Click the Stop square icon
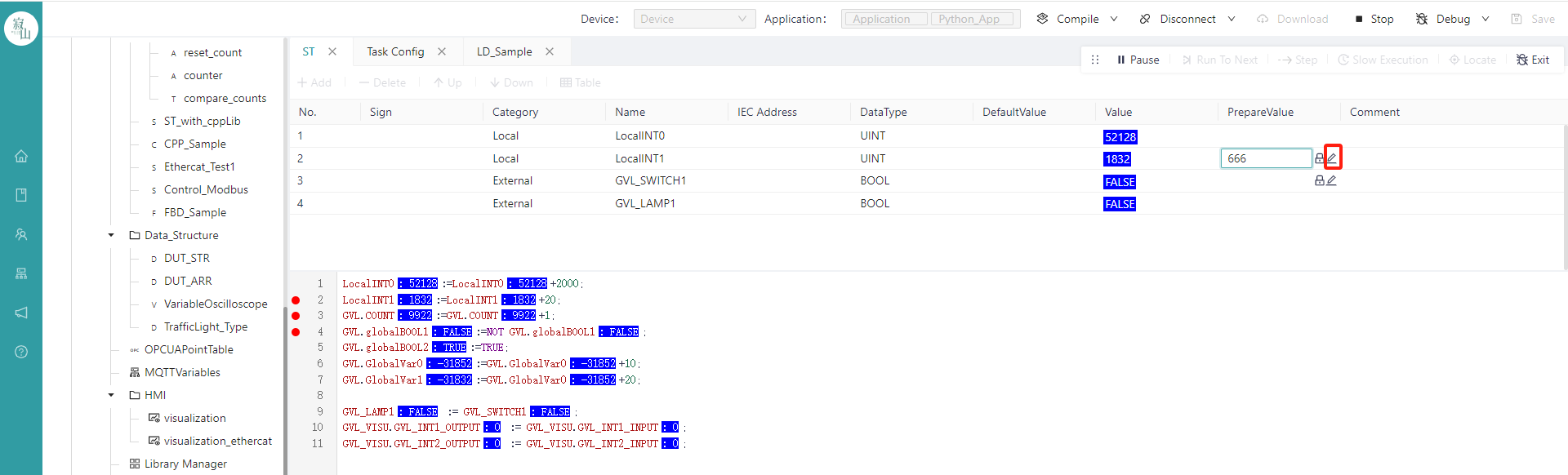1568x475 pixels. pos(1359,19)
